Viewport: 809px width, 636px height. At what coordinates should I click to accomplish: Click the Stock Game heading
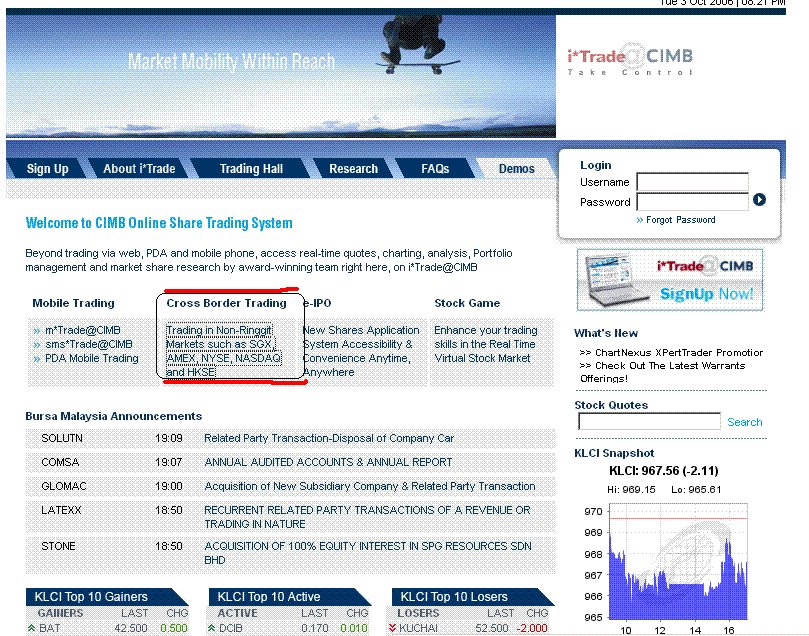pyautogui.click(x=467, y=303)
